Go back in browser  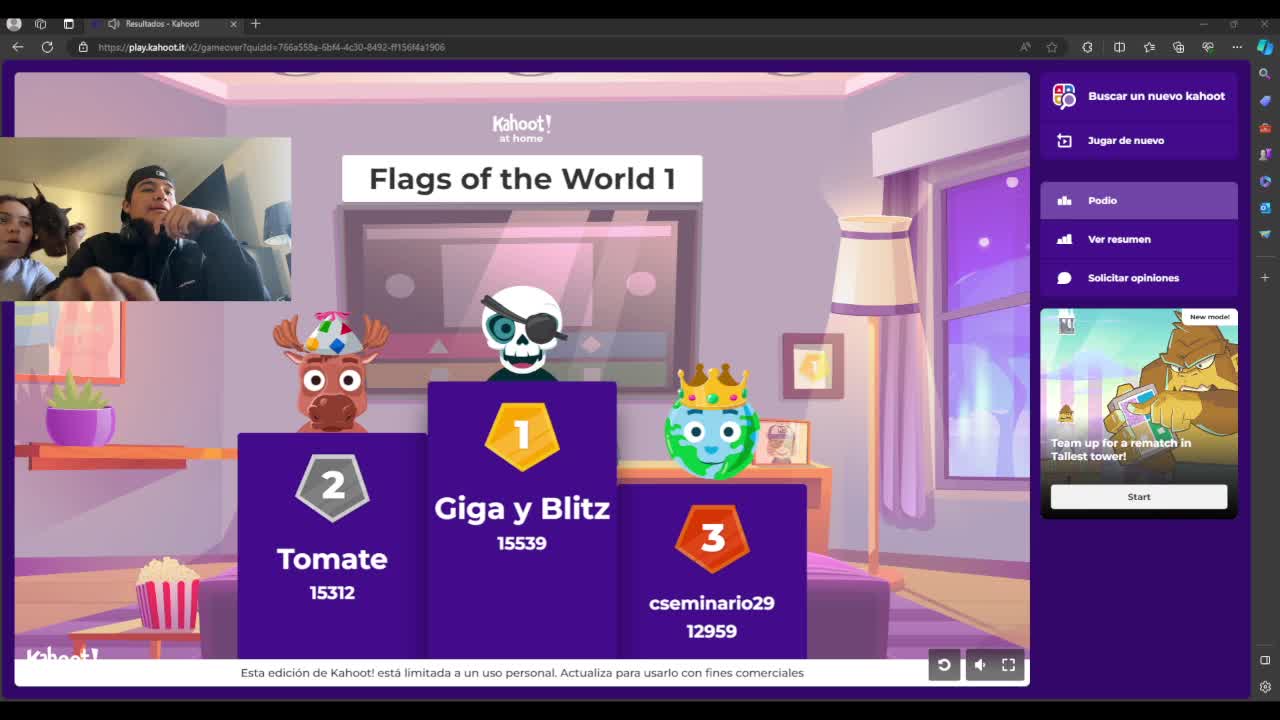coord(17,47)
